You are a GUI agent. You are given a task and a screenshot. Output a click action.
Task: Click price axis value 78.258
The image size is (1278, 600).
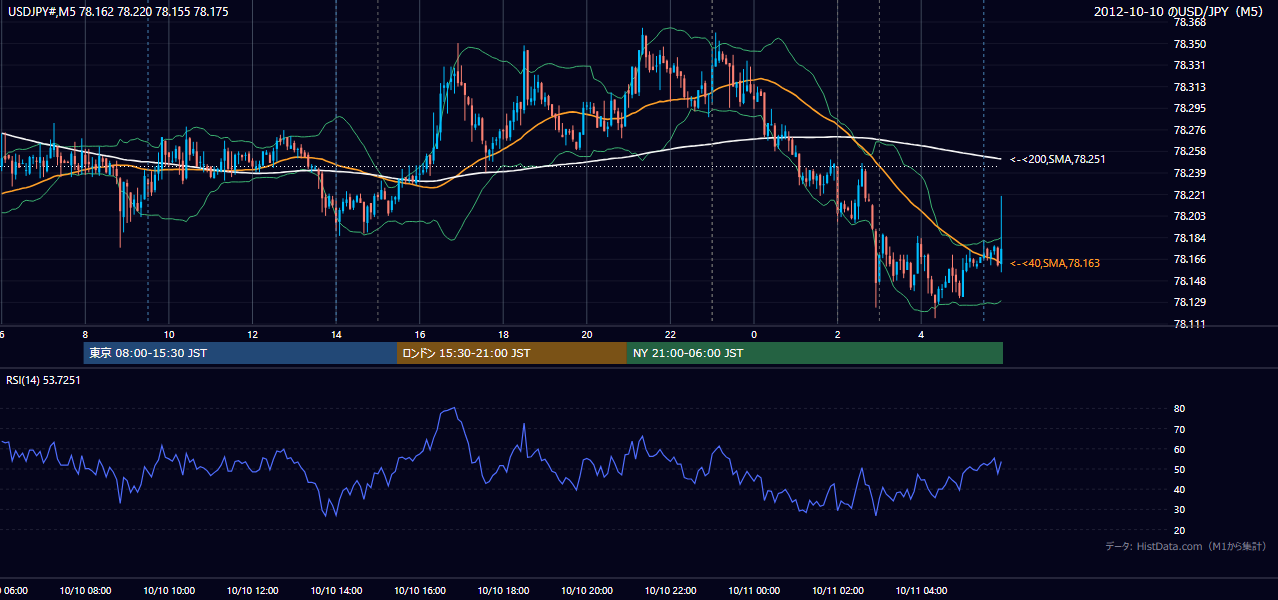pos(1190,151)
